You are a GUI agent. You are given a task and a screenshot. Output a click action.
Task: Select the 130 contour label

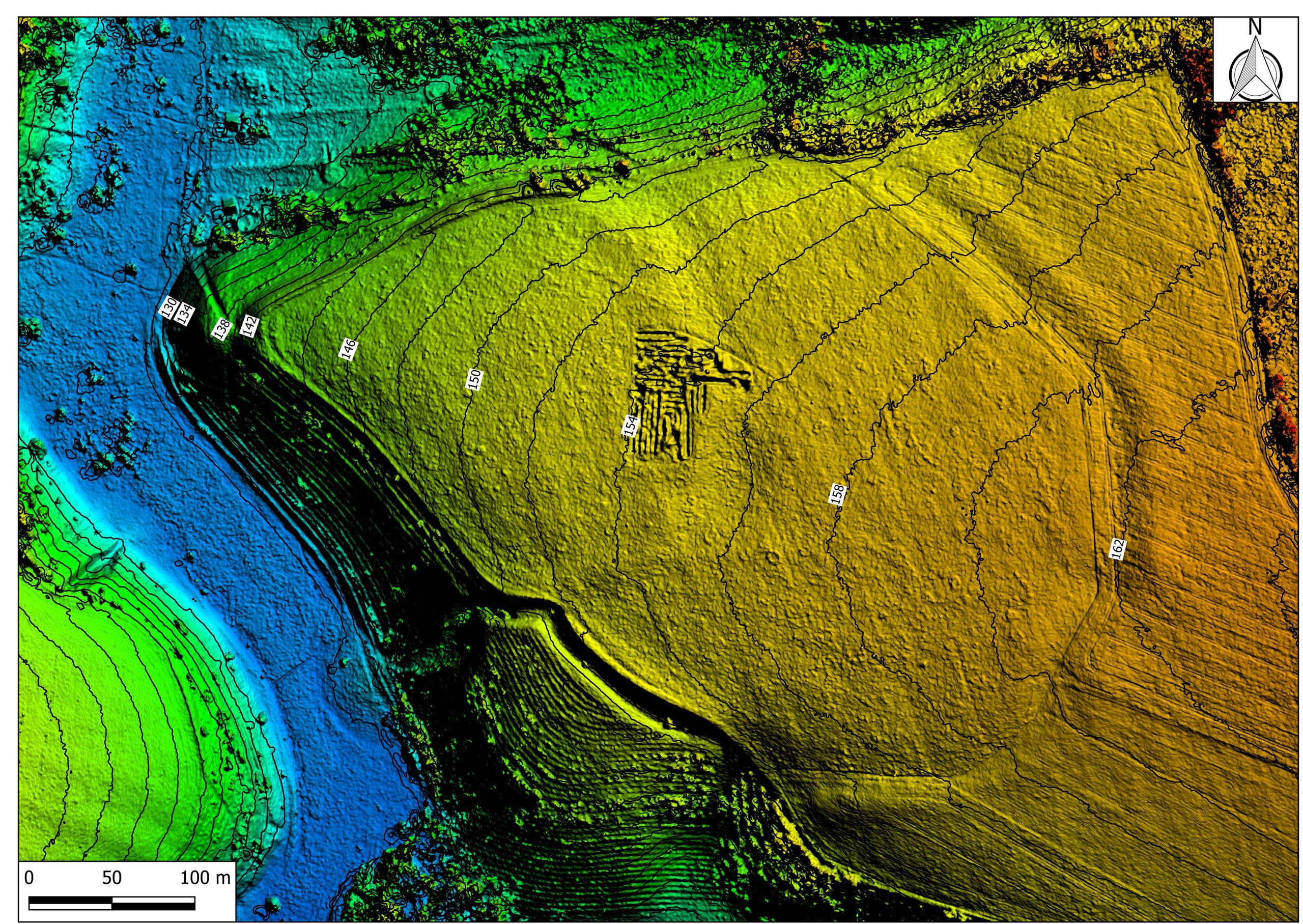[168, 307]
